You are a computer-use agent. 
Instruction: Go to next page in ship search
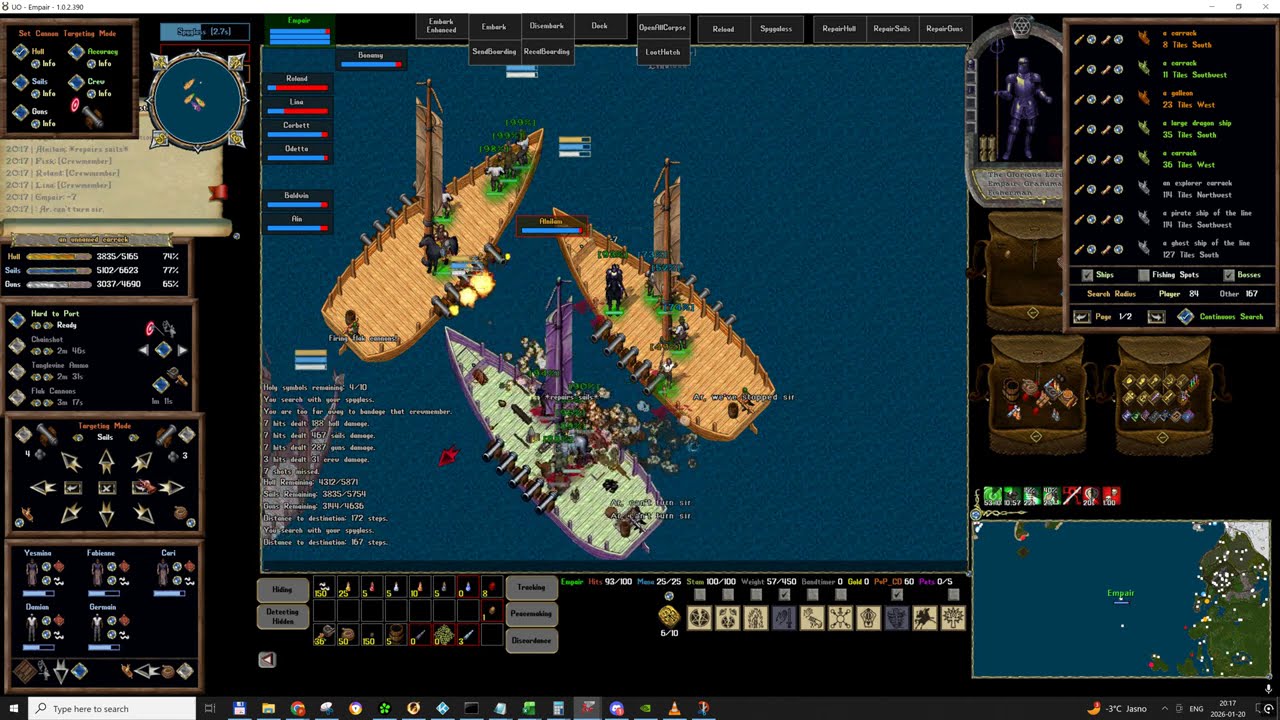click(x=1156, y=317)
